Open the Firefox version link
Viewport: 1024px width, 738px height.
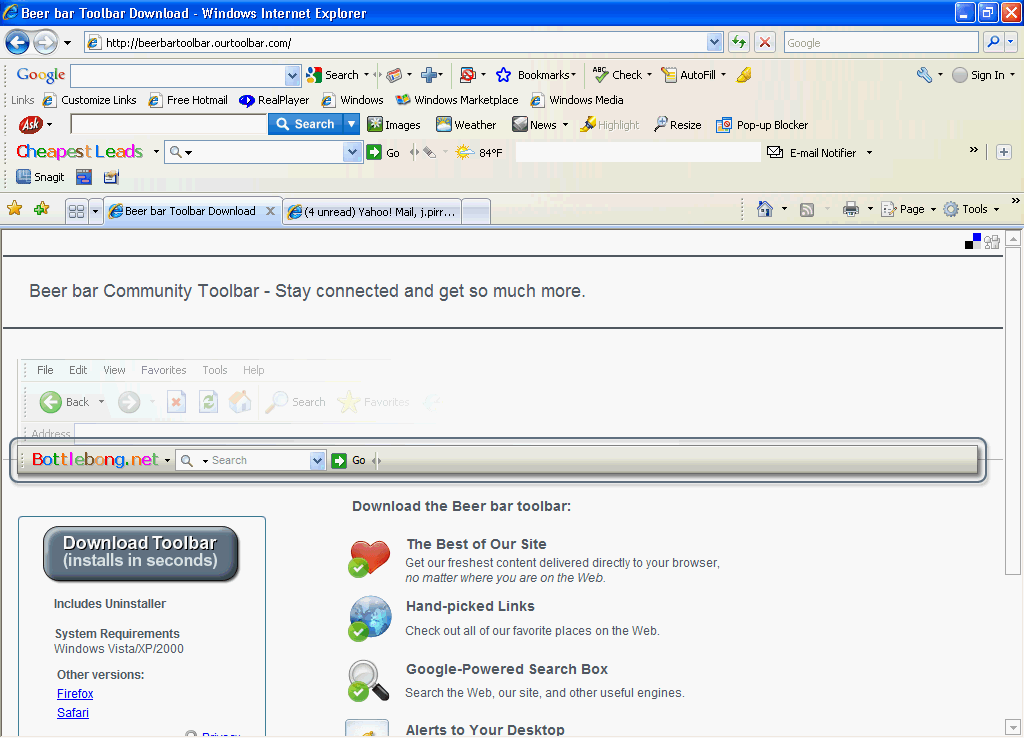coord(75,693)
